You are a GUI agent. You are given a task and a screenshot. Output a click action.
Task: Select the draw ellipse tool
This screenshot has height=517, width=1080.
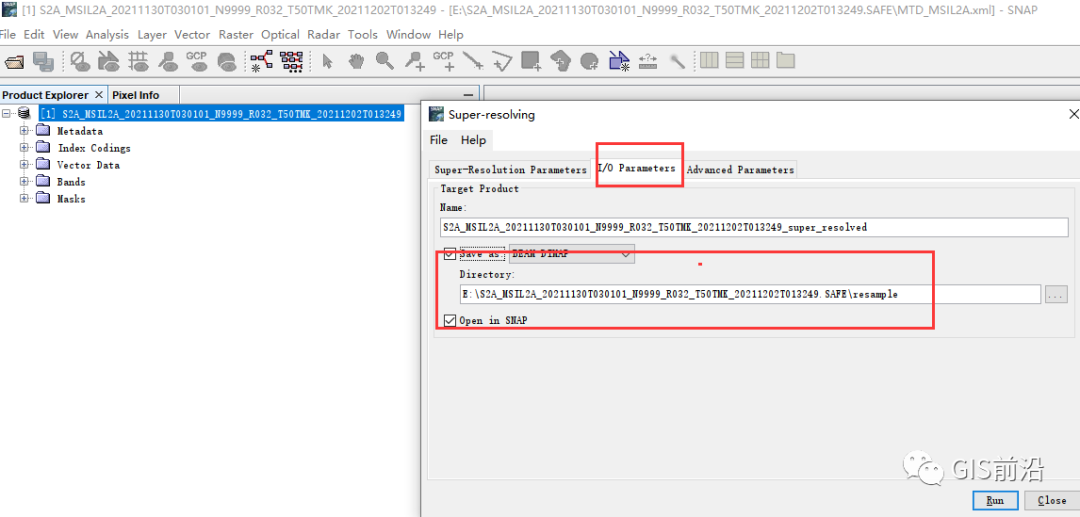pyautogui.click(x=590, y=61)
